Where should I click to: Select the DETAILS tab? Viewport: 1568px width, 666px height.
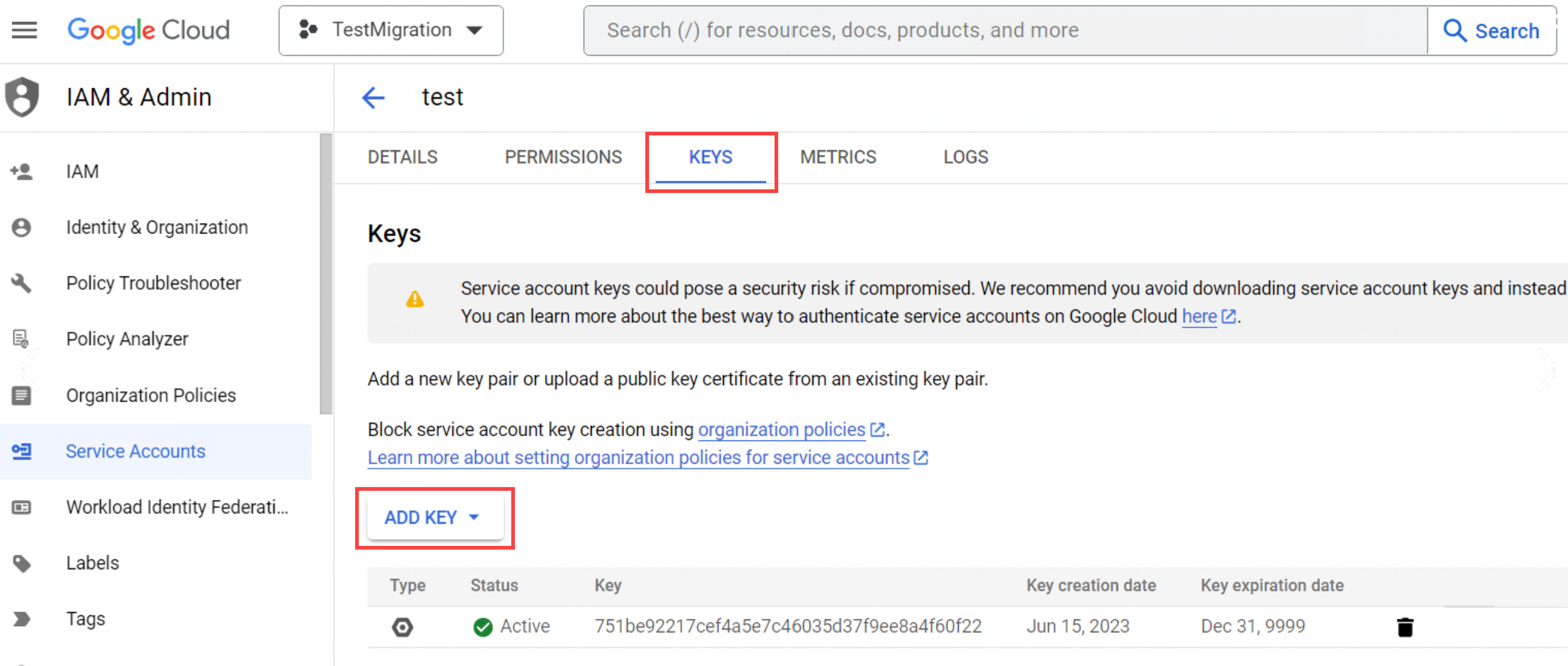coord(402,157)
